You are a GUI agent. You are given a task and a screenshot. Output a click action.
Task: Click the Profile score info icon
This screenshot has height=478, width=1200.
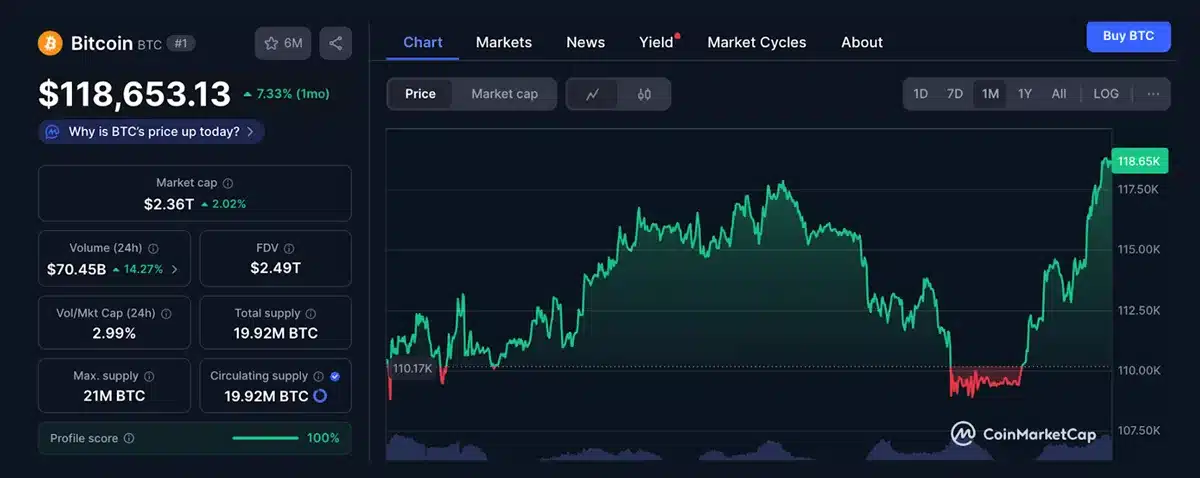coord(129,438)
